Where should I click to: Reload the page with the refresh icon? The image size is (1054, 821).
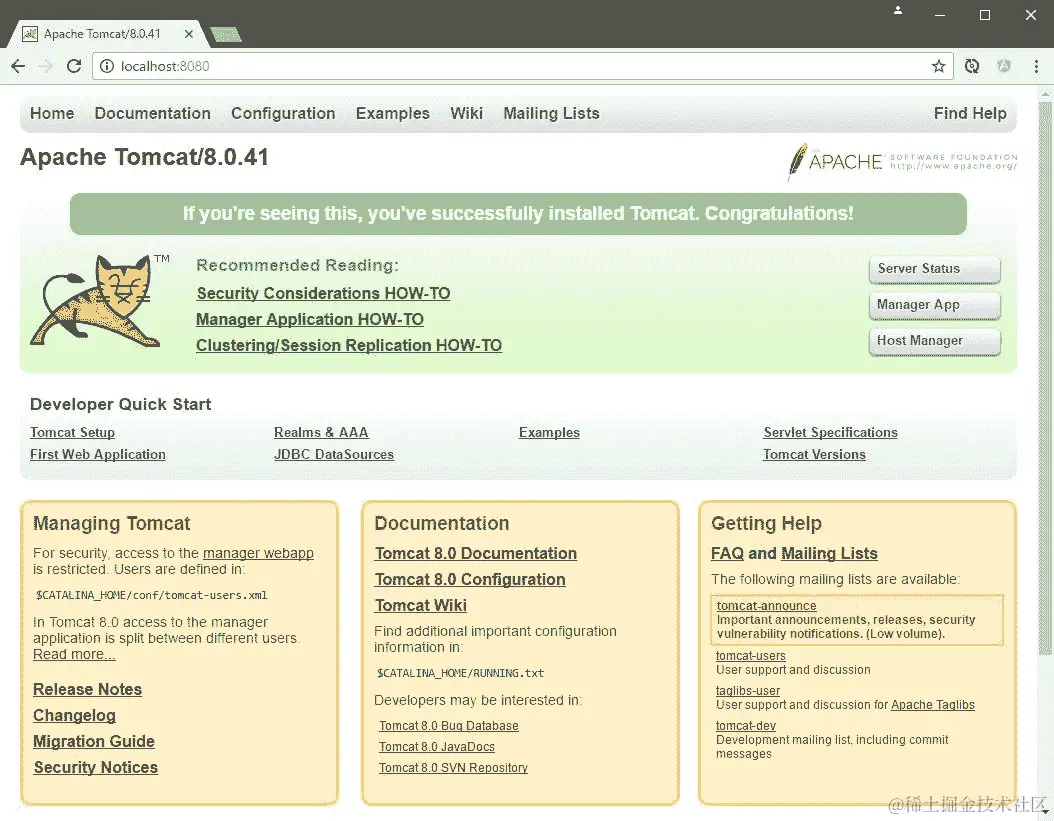[x=74, y=66]
